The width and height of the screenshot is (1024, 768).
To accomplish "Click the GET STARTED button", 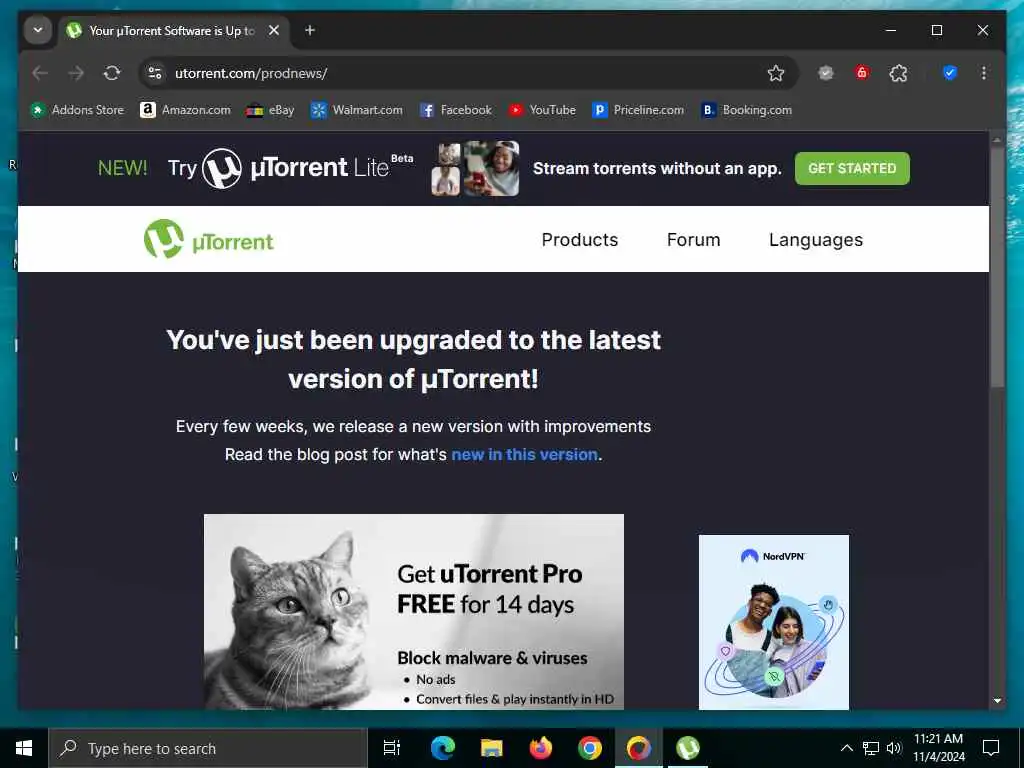I will (852, 168).
